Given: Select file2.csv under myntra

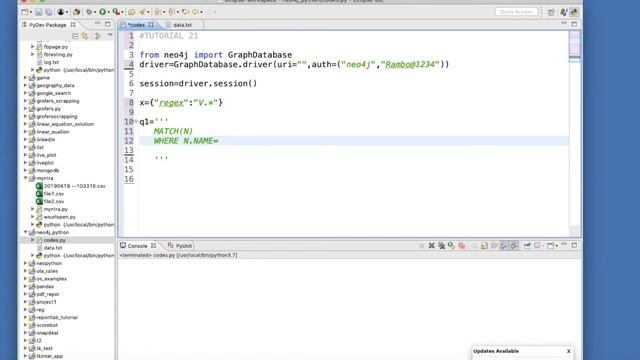Looking at the screenshot, I should coord(53,201).
